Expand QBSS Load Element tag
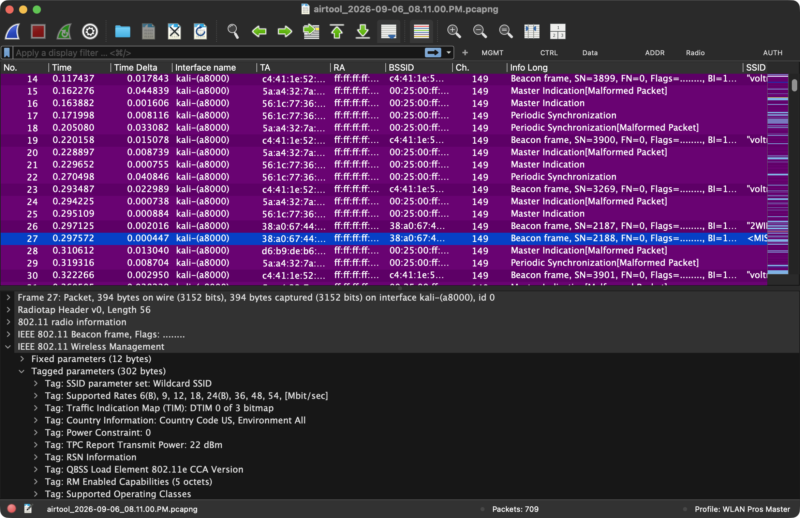The image size is (800, 518). pos(36,469)
